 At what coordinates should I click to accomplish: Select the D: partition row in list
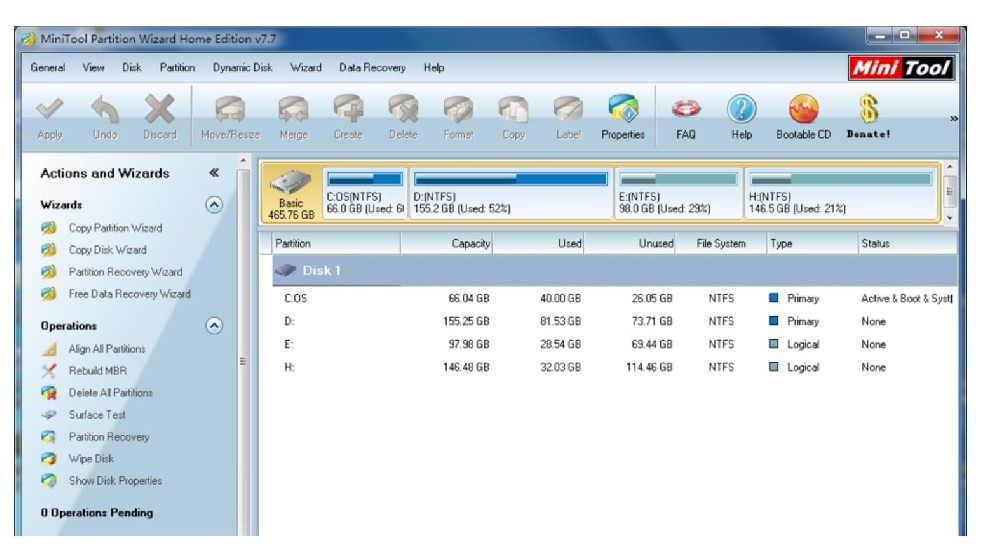(614, 321)
